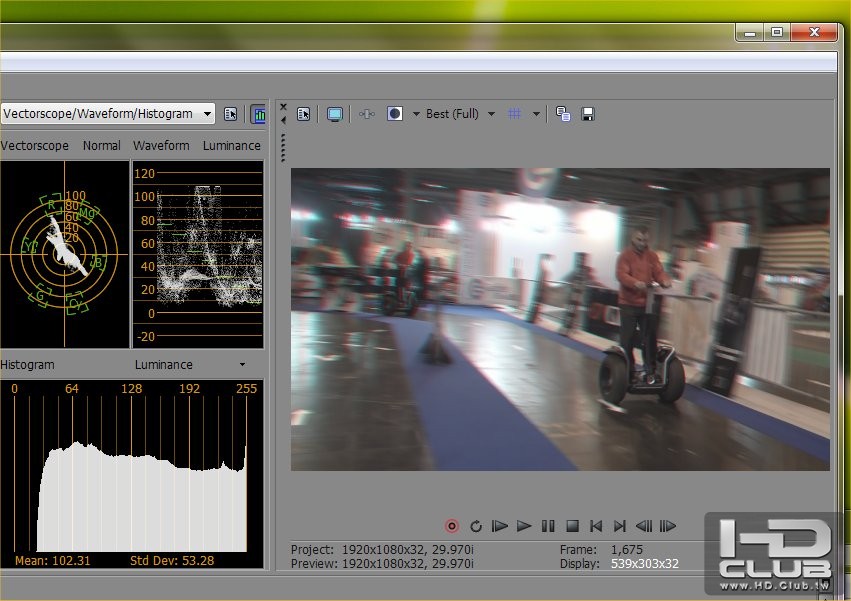Click the video output FX icon
This screenshot has width=851, height=601.
coord(367,114)
